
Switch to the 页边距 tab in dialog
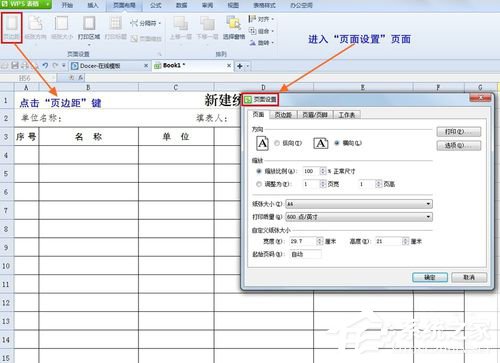pos(283,115)
